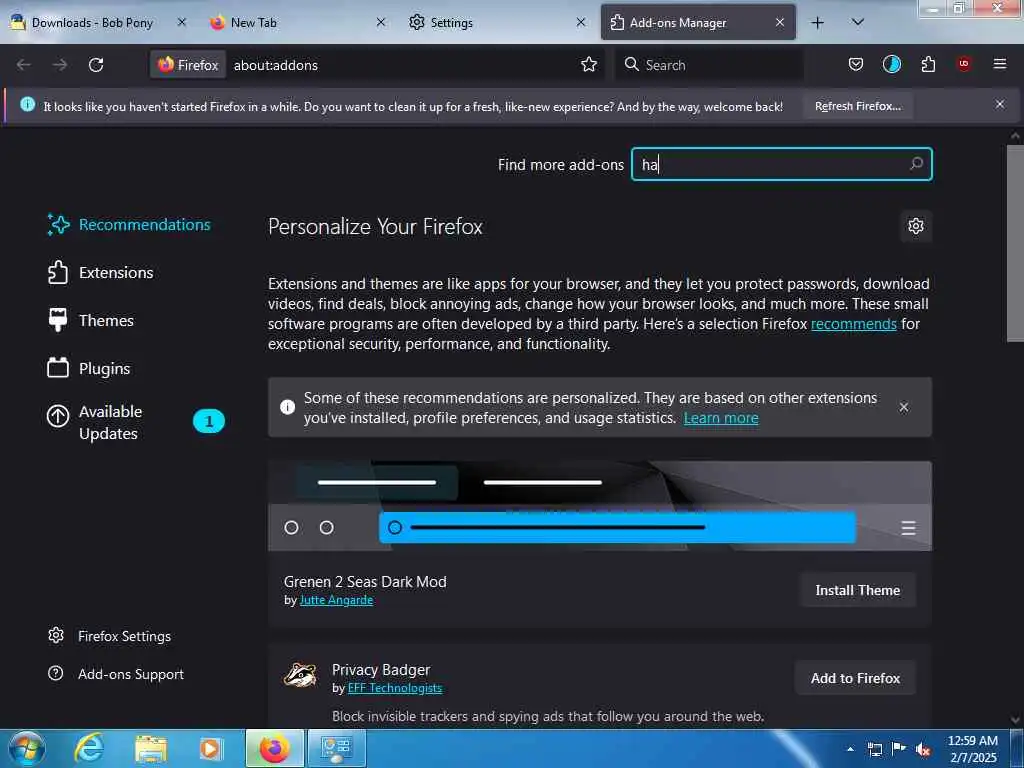The height and width of the screenshot is (768, 1024).
Task: Open Available Updates in sidebar
Action: 110,422
